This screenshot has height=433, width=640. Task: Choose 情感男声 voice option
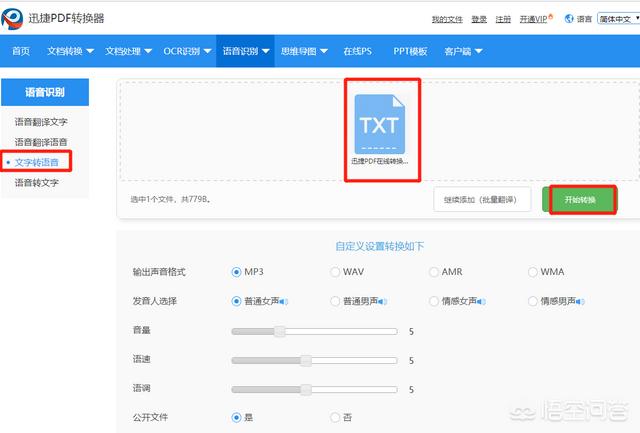point(533,301)
